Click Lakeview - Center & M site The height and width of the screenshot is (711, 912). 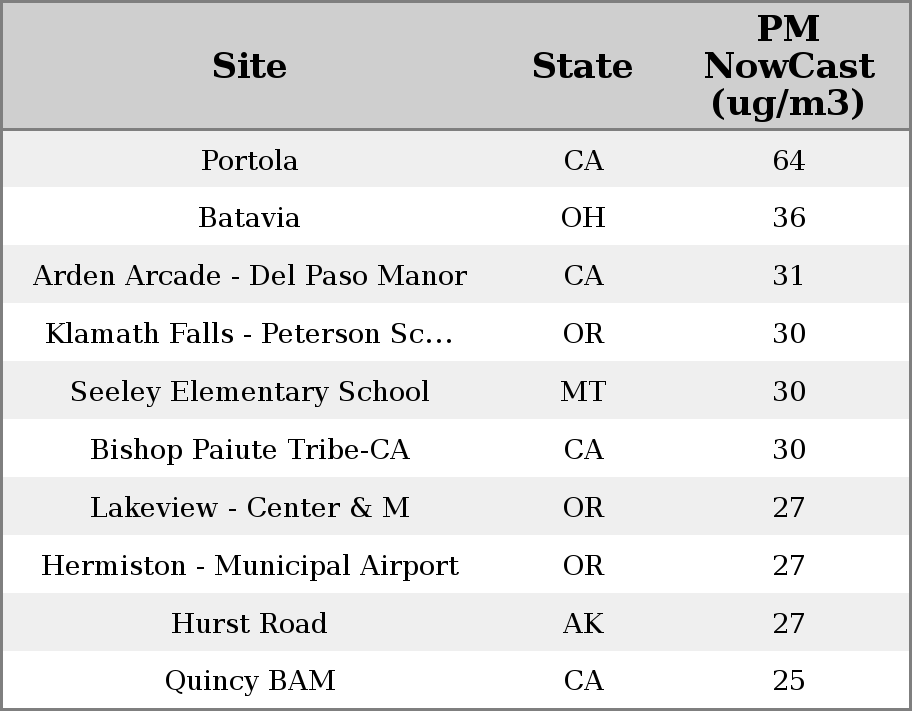pyautogui.click(x=249, y=508)
